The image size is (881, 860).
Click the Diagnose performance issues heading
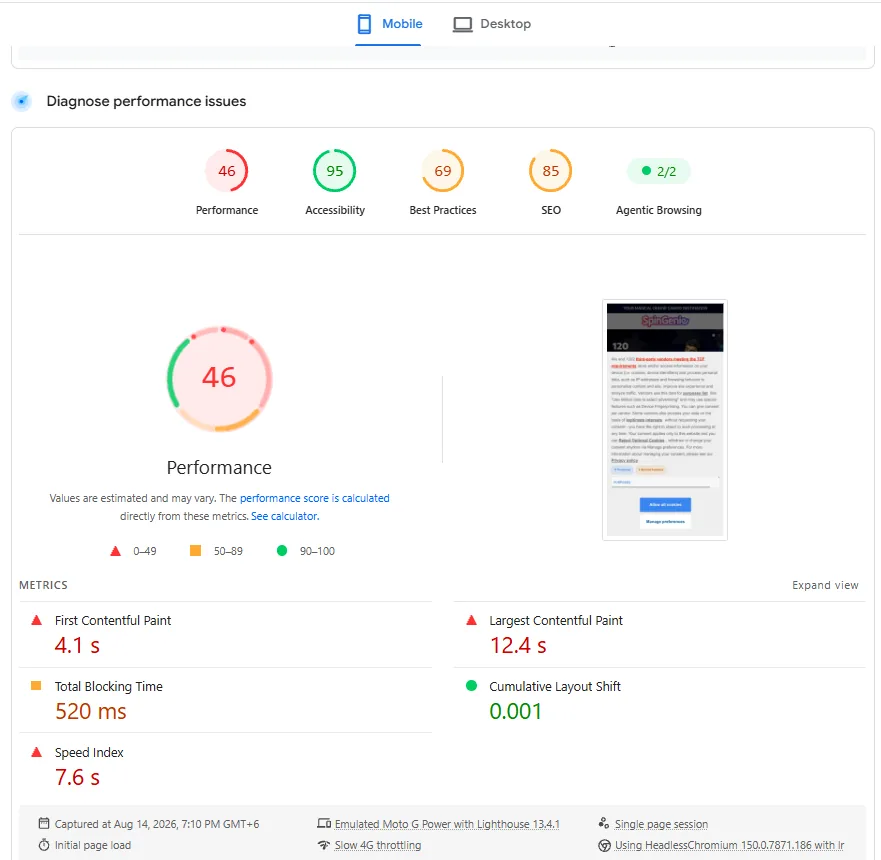[x=146, y=101]
